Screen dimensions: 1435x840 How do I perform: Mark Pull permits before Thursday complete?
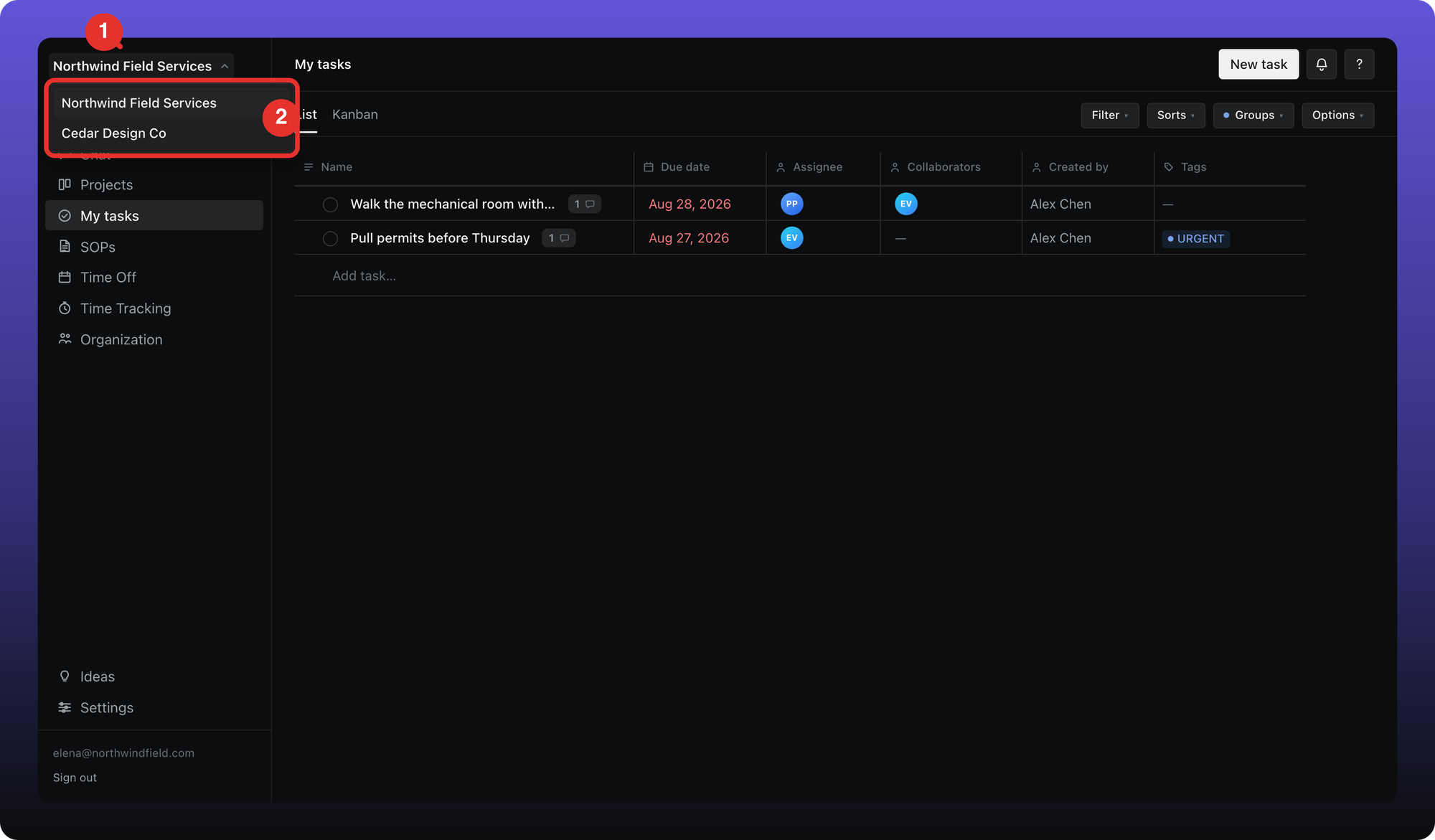[330, 238]
